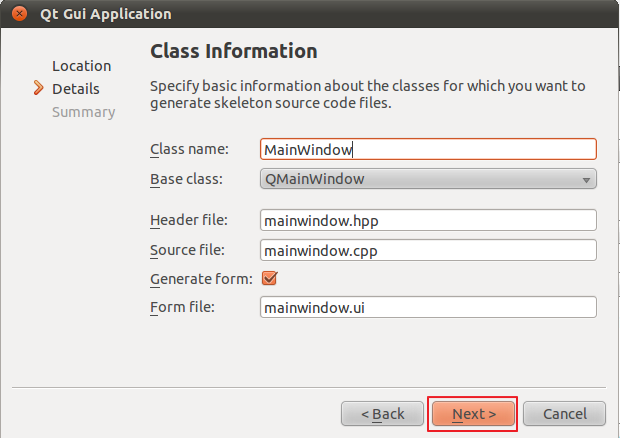The image size is (620, 438).
Task: Click into the Header file field
Action: point(427,220)
